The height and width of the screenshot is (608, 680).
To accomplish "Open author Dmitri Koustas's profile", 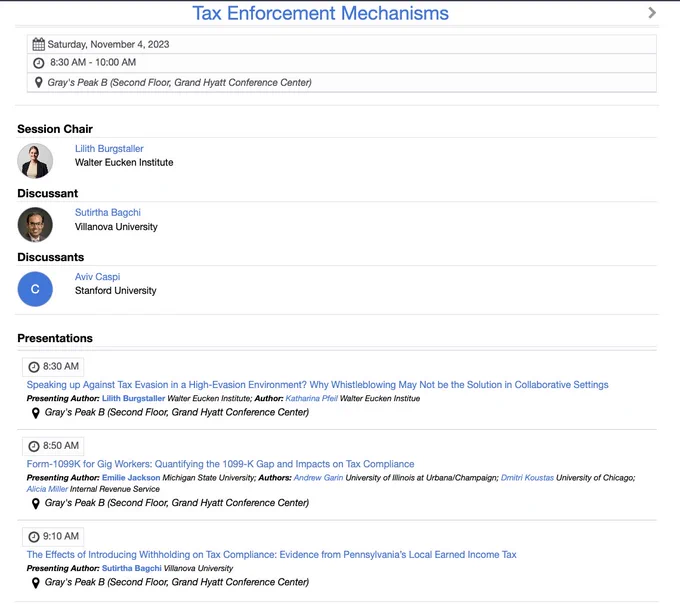I will pyautogui.click(x=527, y=477).
